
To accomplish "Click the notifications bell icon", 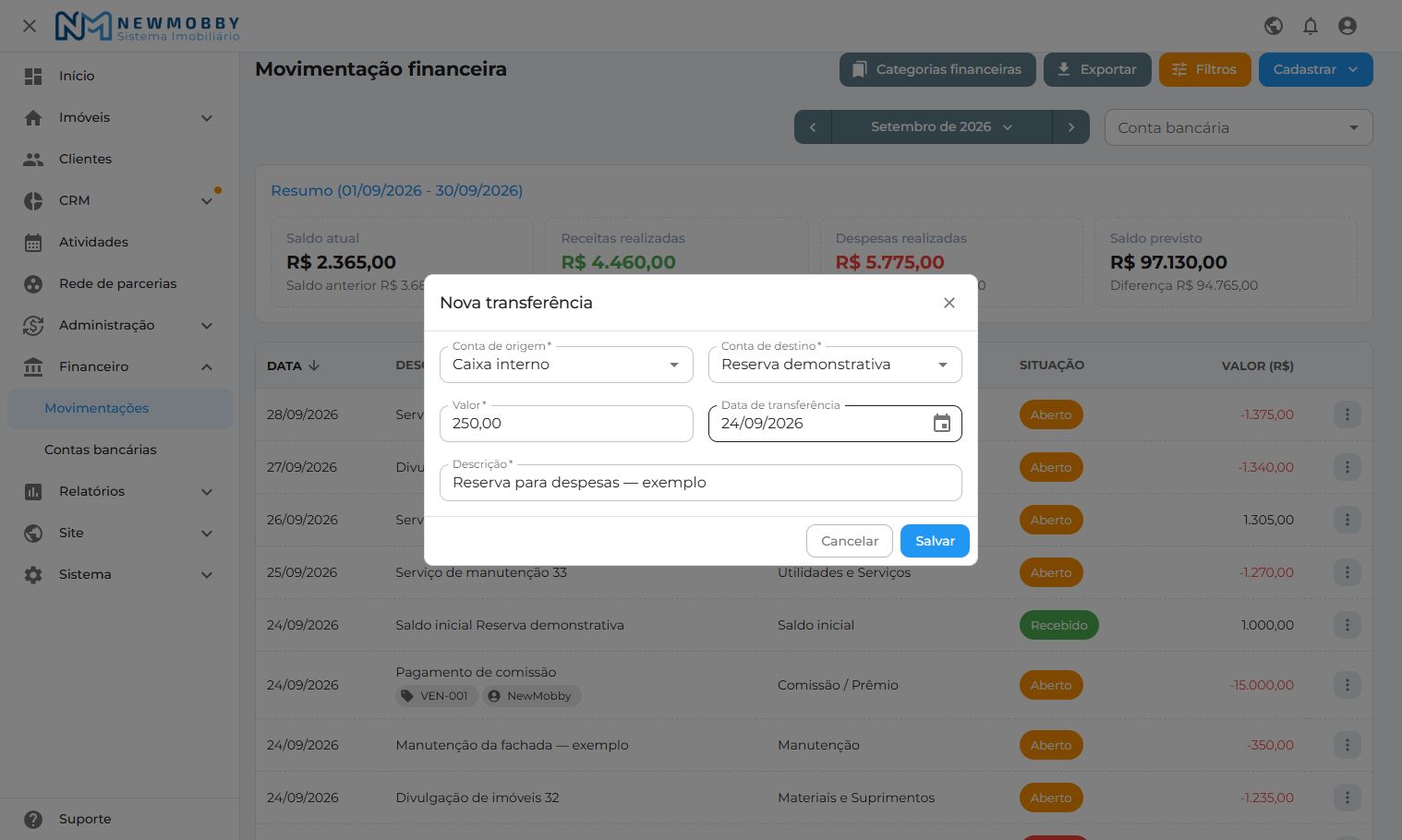I will pyautogui.click(x=1310, y=26).
